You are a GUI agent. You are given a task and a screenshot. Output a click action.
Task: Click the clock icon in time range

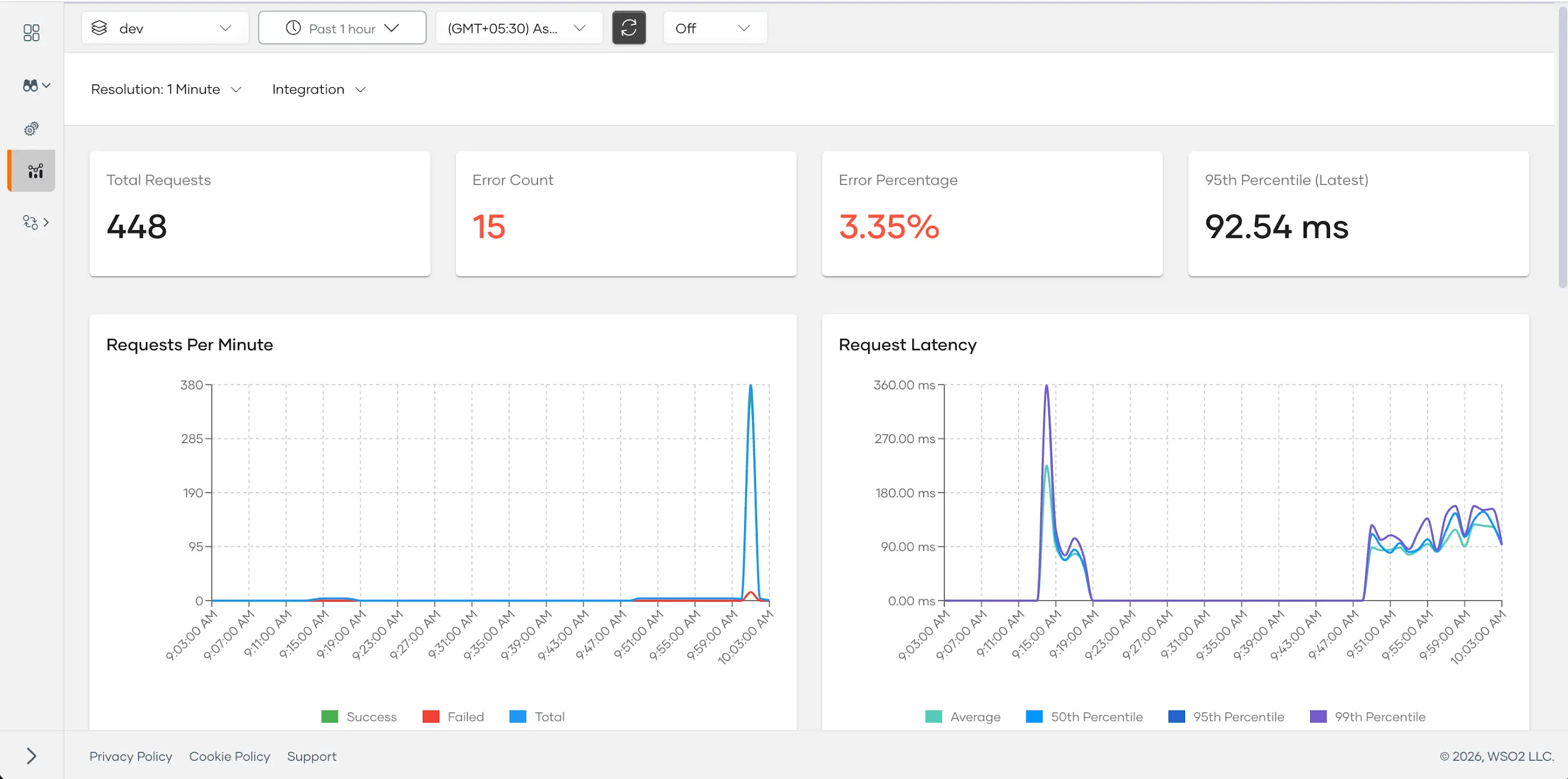click(293, 28)
